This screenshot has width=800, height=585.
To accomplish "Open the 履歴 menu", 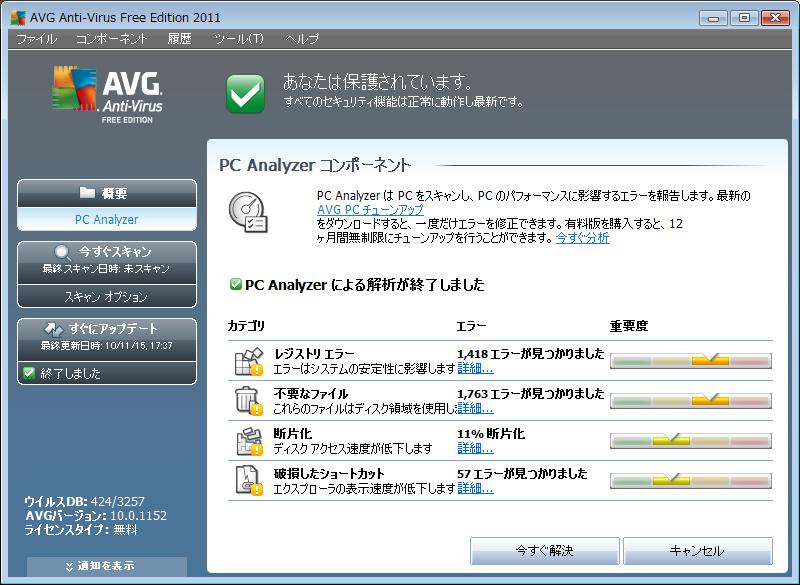I will [179, 39].
